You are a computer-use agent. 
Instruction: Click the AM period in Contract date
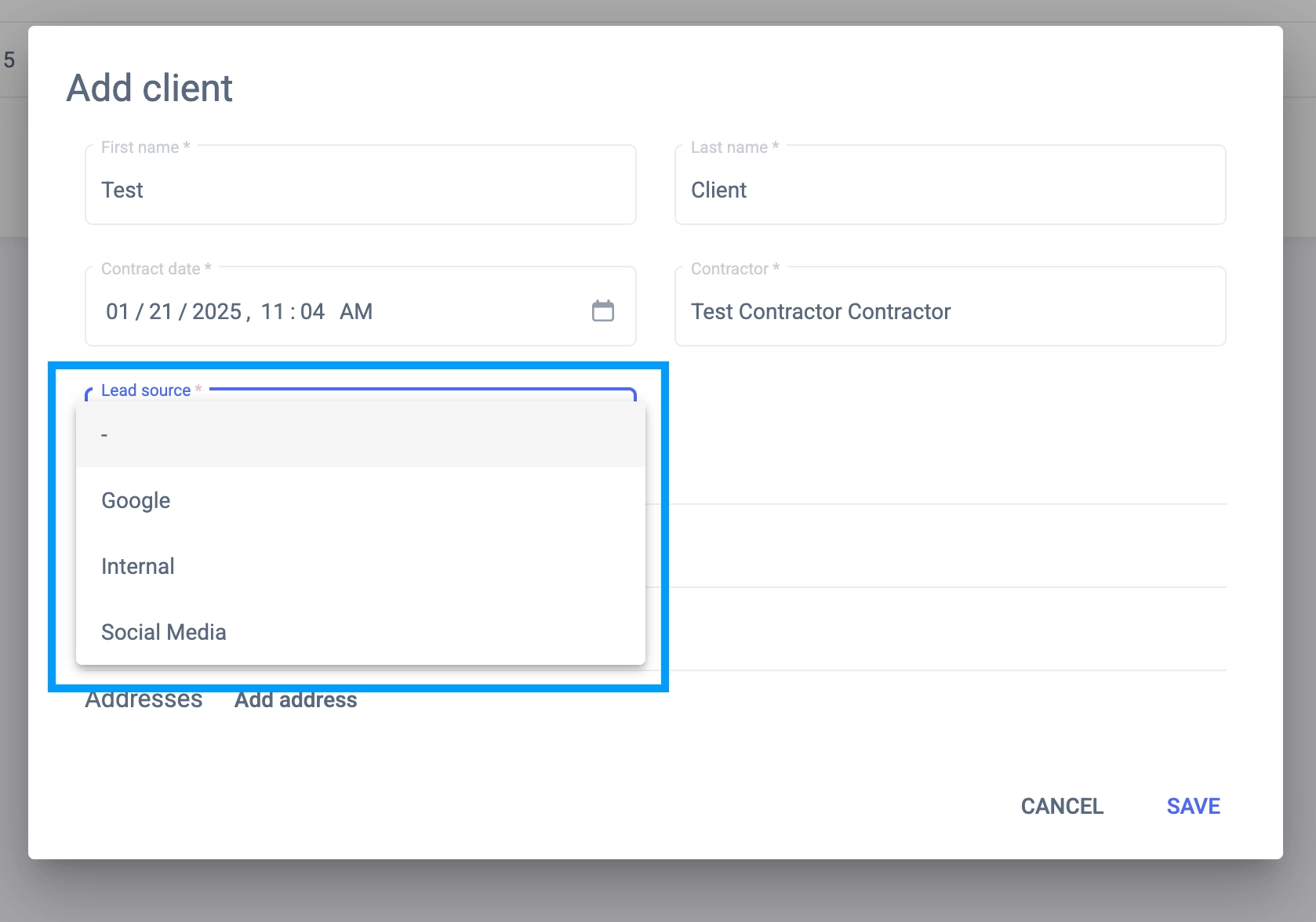click(x=356, y=311)
